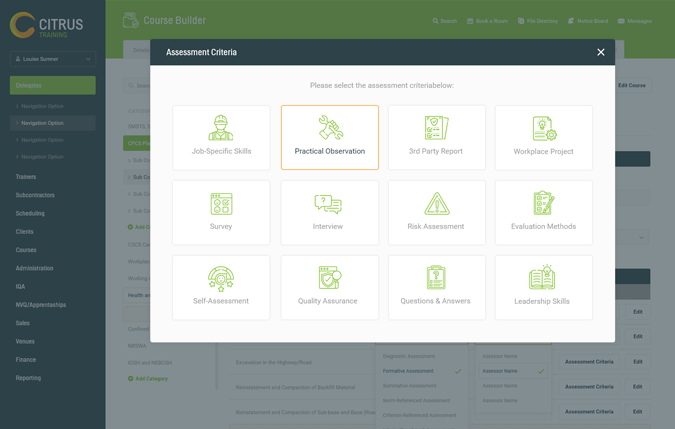Pick the Risk Assessment warning triangle icon

coord(437,204)
